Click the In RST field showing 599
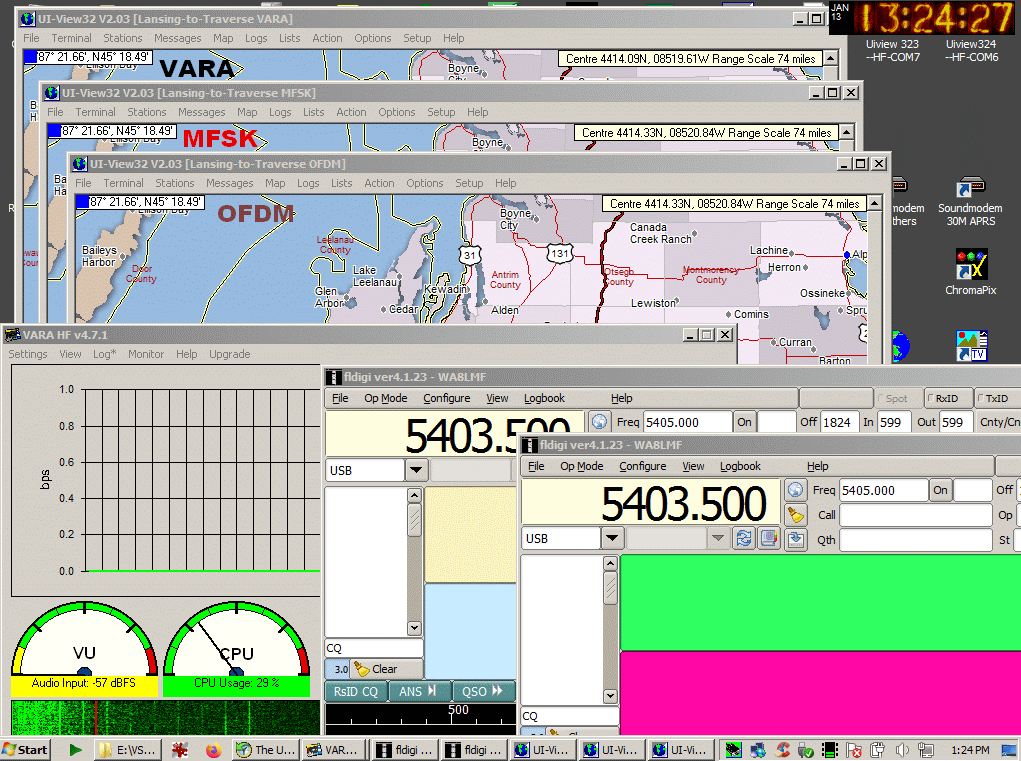Screen dimensions: 1021x761 [893, 422]
